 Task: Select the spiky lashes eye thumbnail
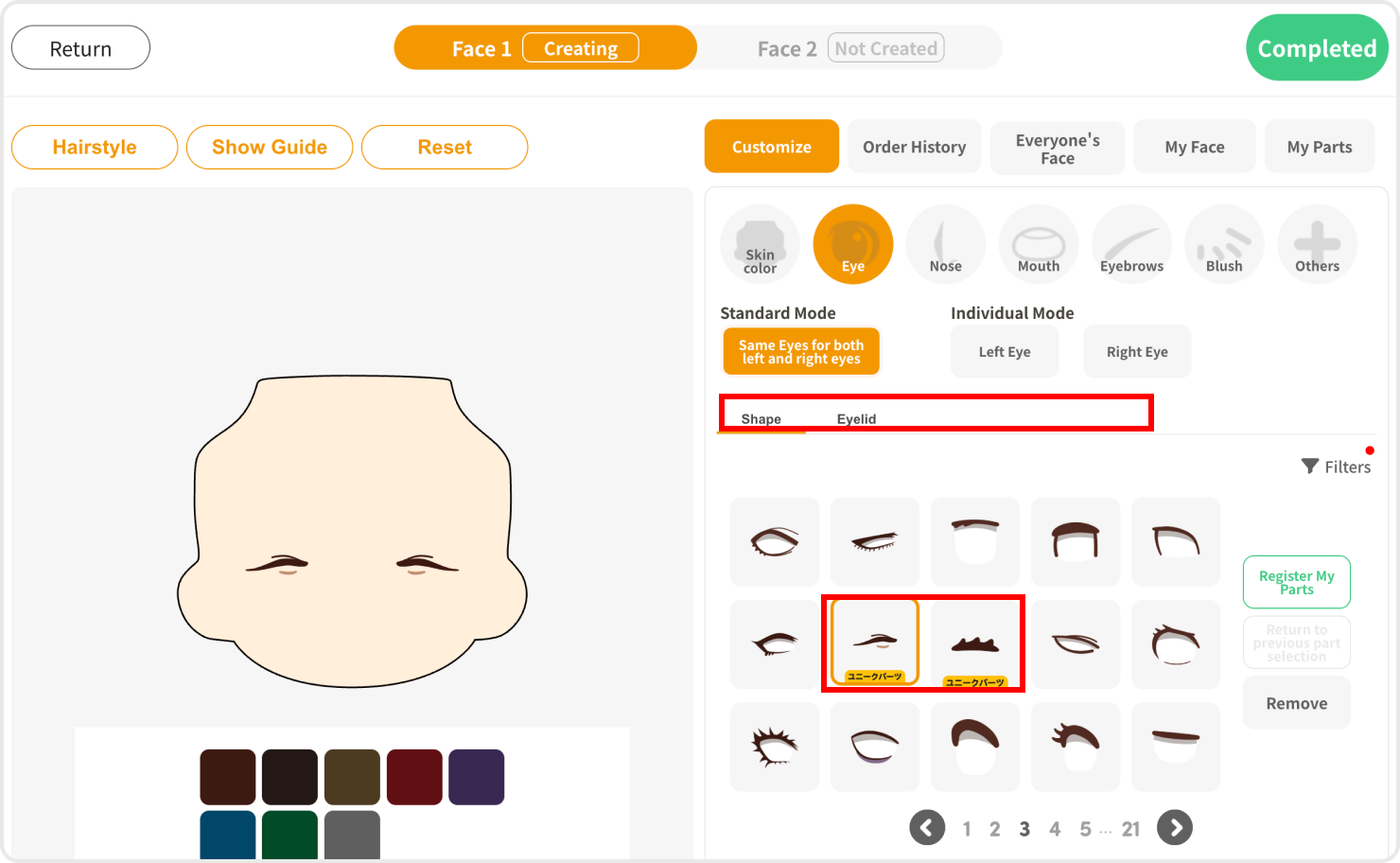coord(774,747)
